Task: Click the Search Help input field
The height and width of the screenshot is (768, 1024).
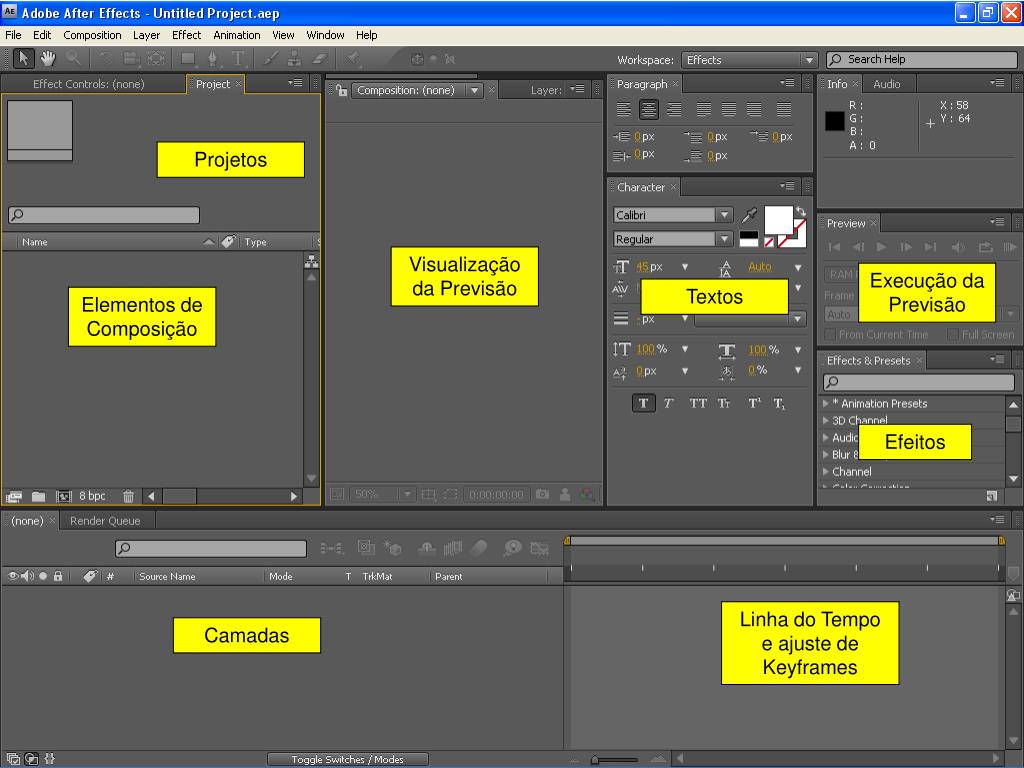Action: click(921, 59)
